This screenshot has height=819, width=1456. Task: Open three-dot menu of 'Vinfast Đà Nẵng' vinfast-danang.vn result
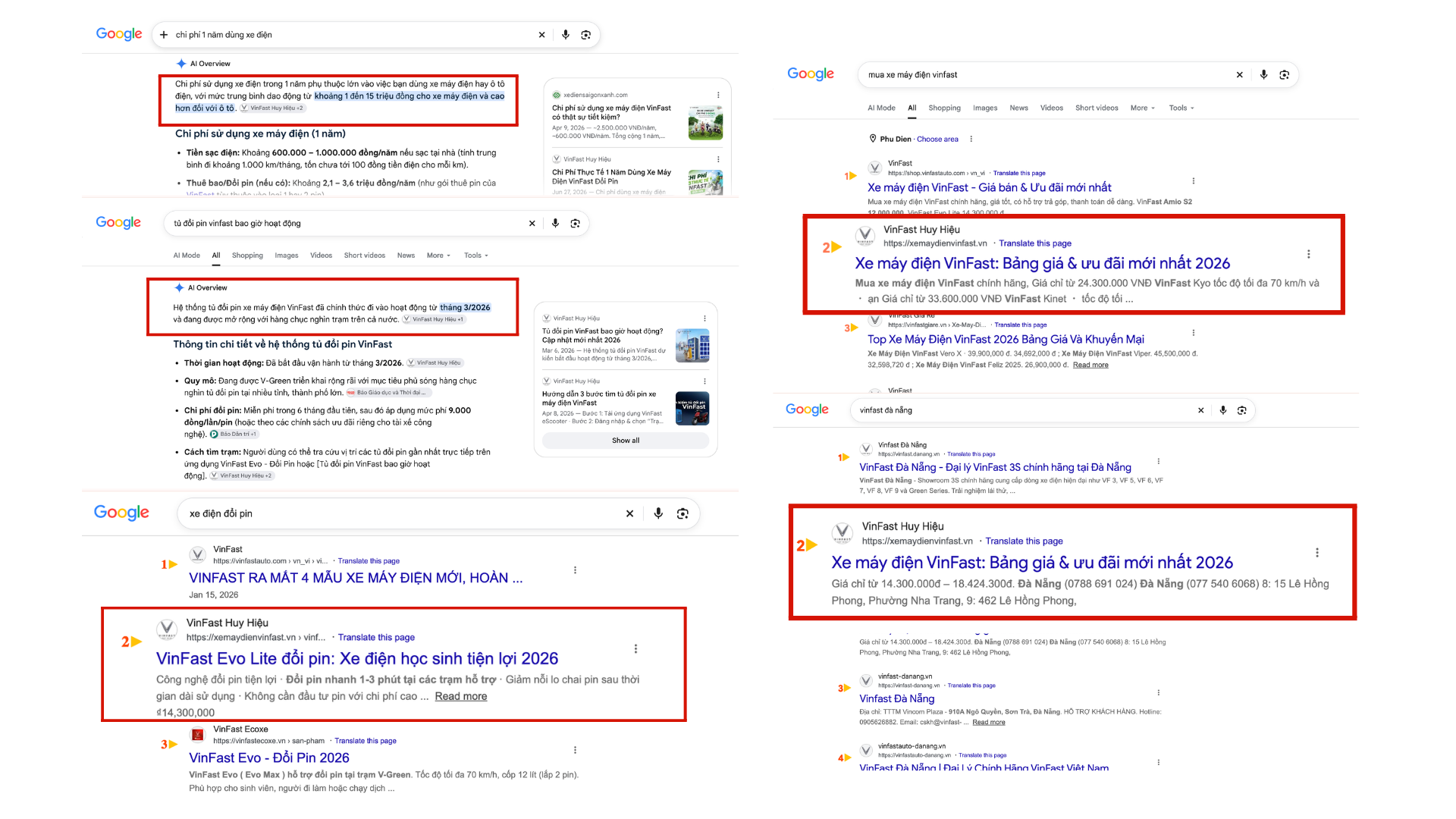coord(1158,692)
